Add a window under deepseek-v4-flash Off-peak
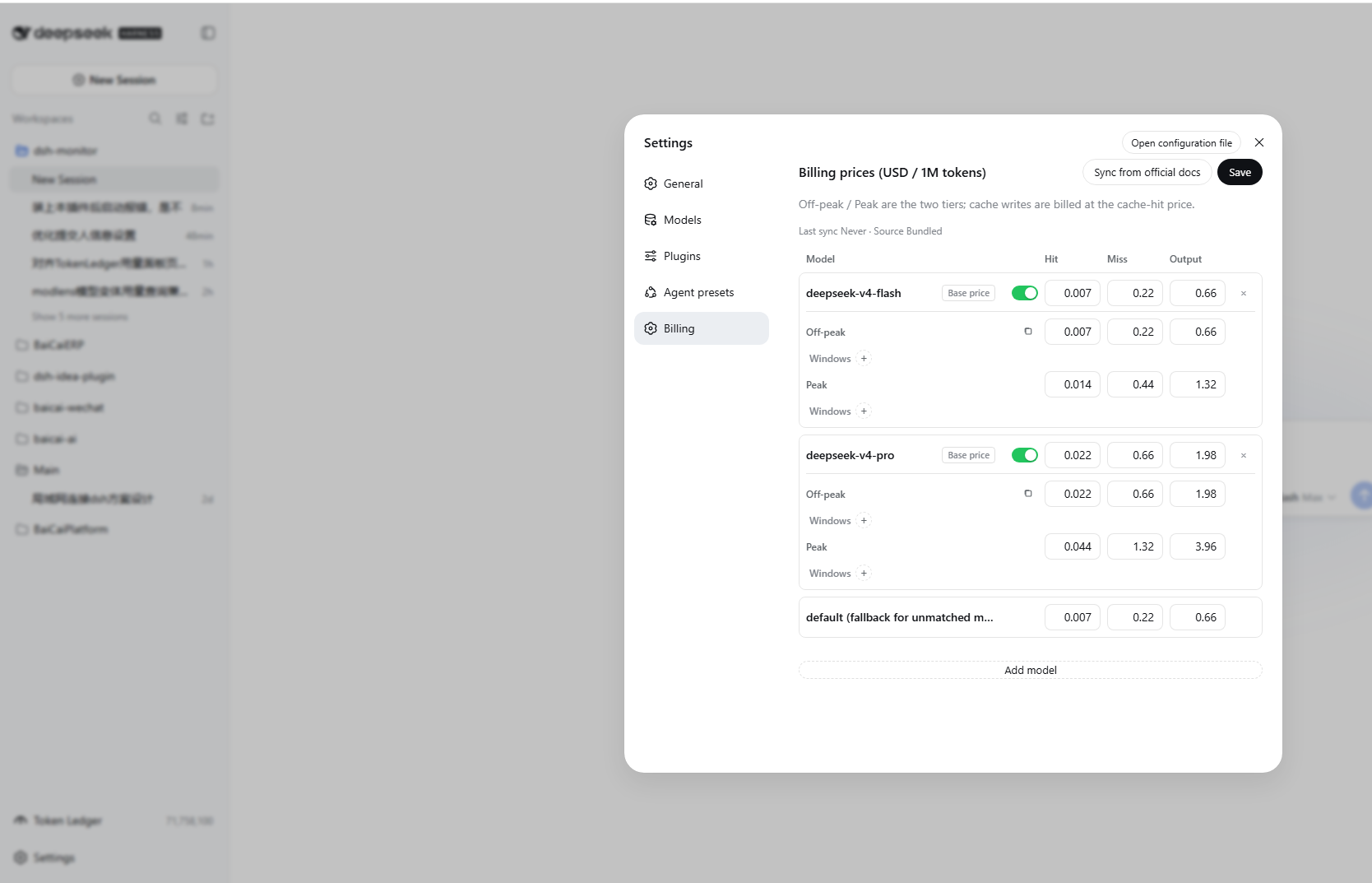 (864, 359)
